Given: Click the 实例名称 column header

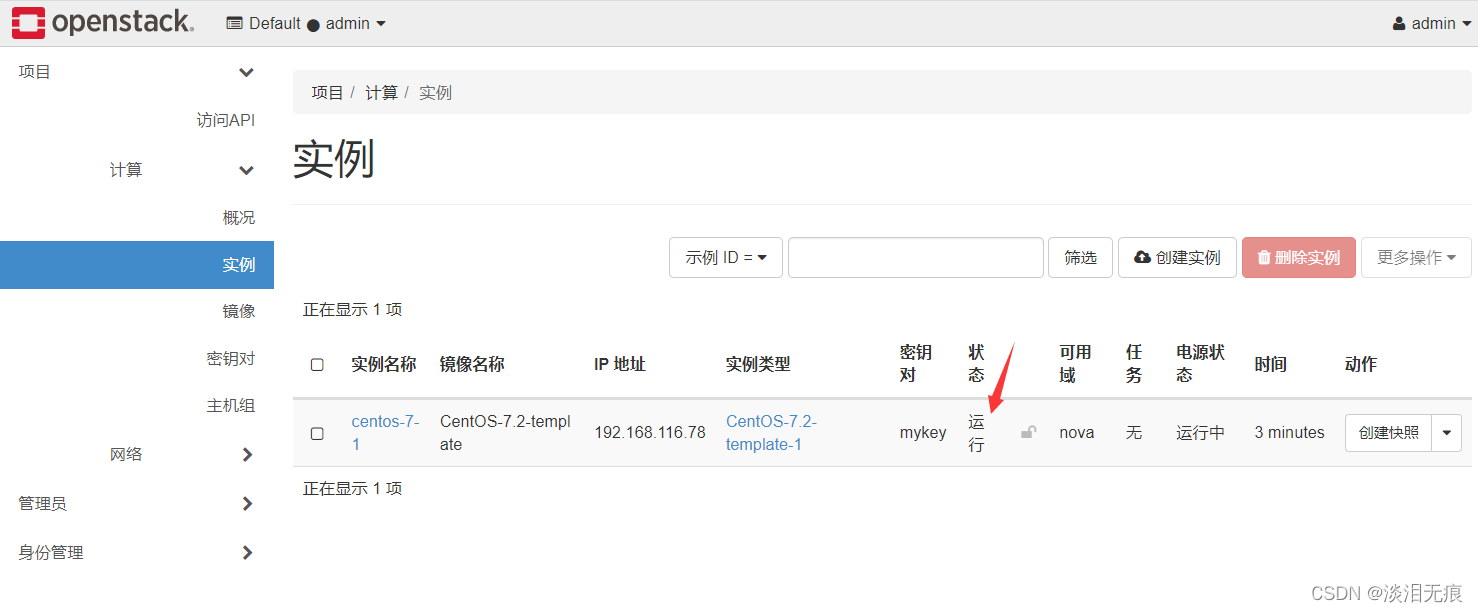Looking at the screenshot, I should (x=384, y=364).
